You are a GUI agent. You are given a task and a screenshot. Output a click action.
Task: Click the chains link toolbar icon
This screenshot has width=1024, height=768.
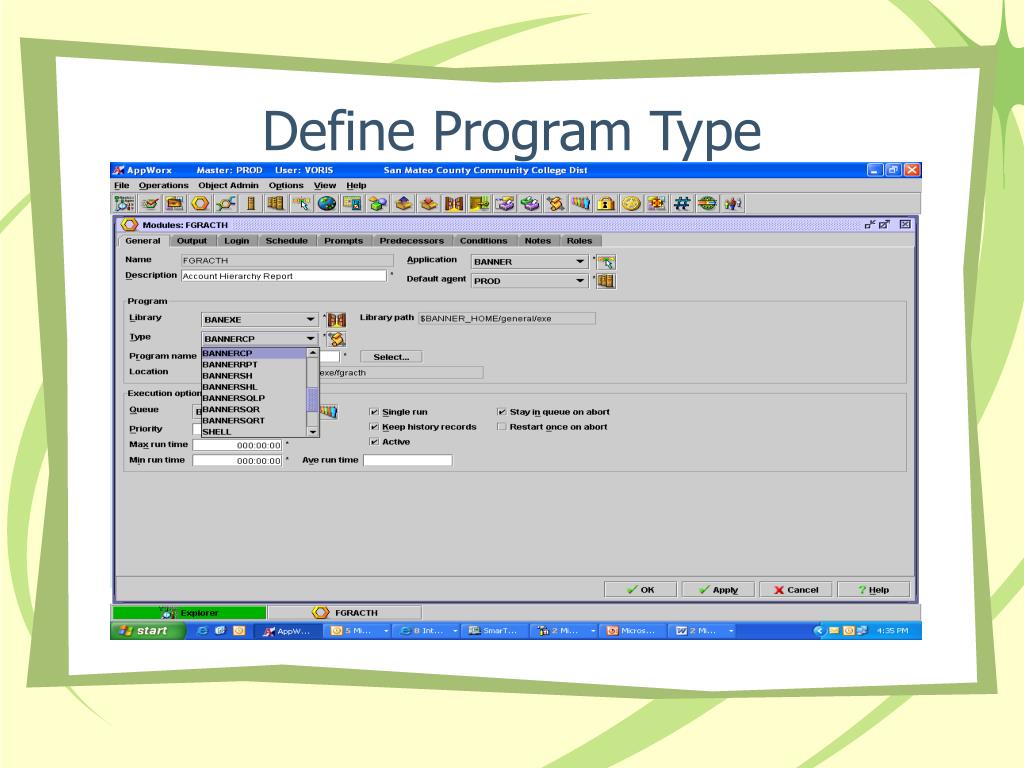[x=225, y=204]
